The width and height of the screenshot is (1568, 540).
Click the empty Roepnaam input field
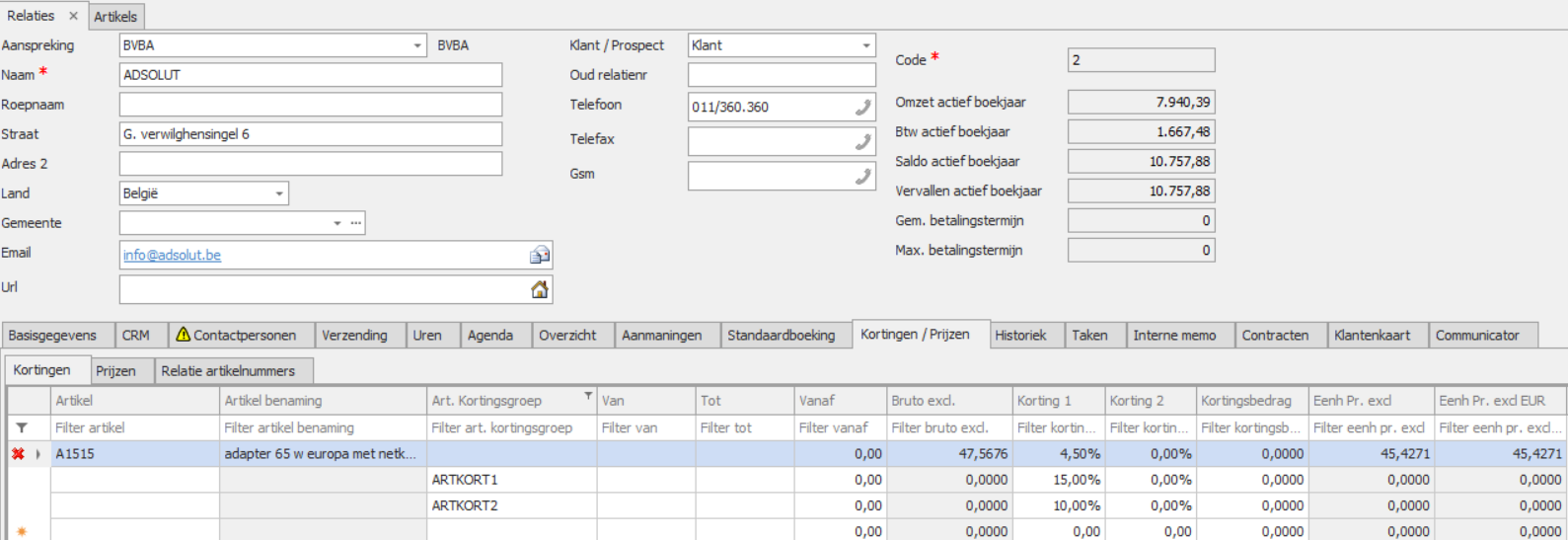coord(311,105)
